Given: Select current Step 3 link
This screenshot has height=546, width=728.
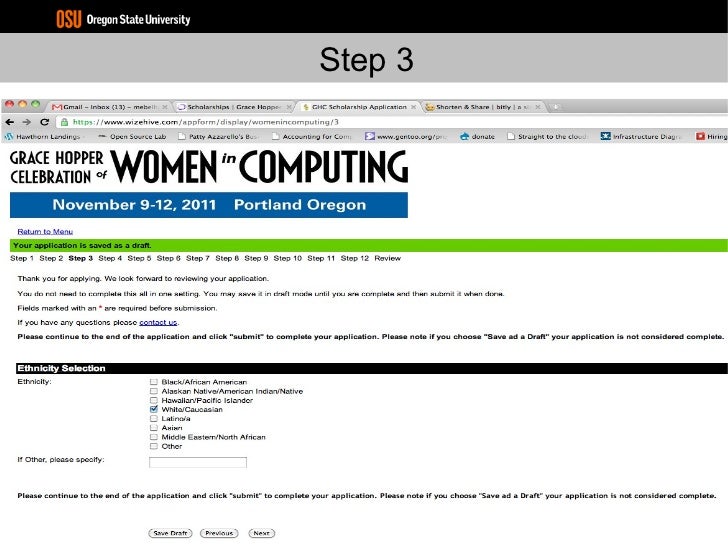Looking at the screenshot, I should tap(81, 258).
